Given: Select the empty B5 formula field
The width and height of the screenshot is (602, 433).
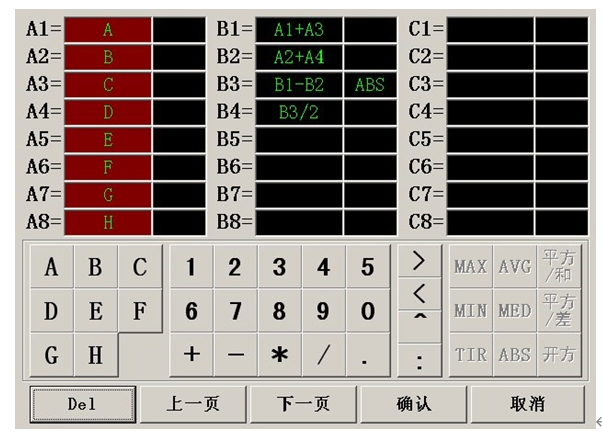Looking at the screenshot, I should click(299, 140).
